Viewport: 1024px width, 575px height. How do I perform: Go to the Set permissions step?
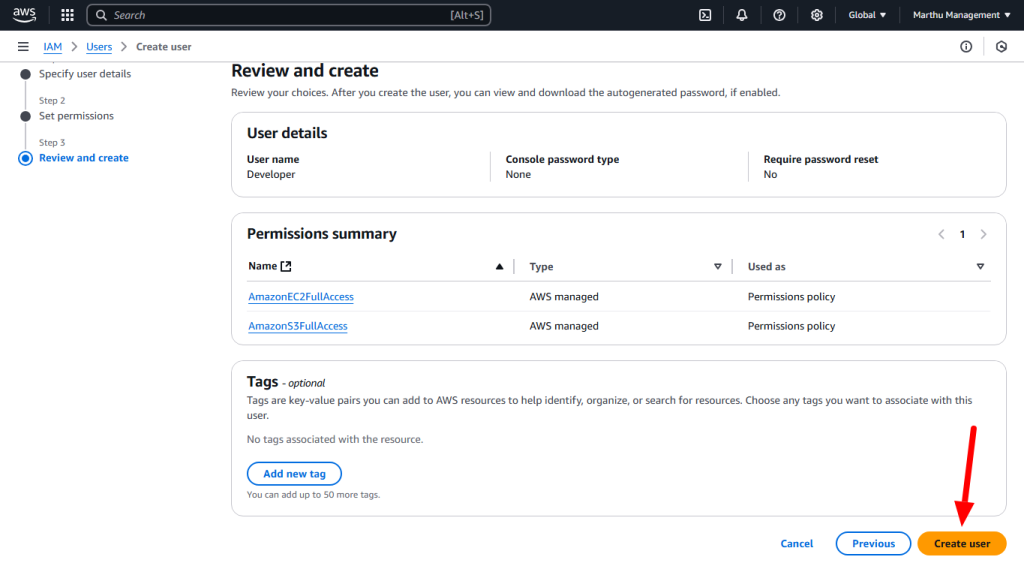coord(76,116)
